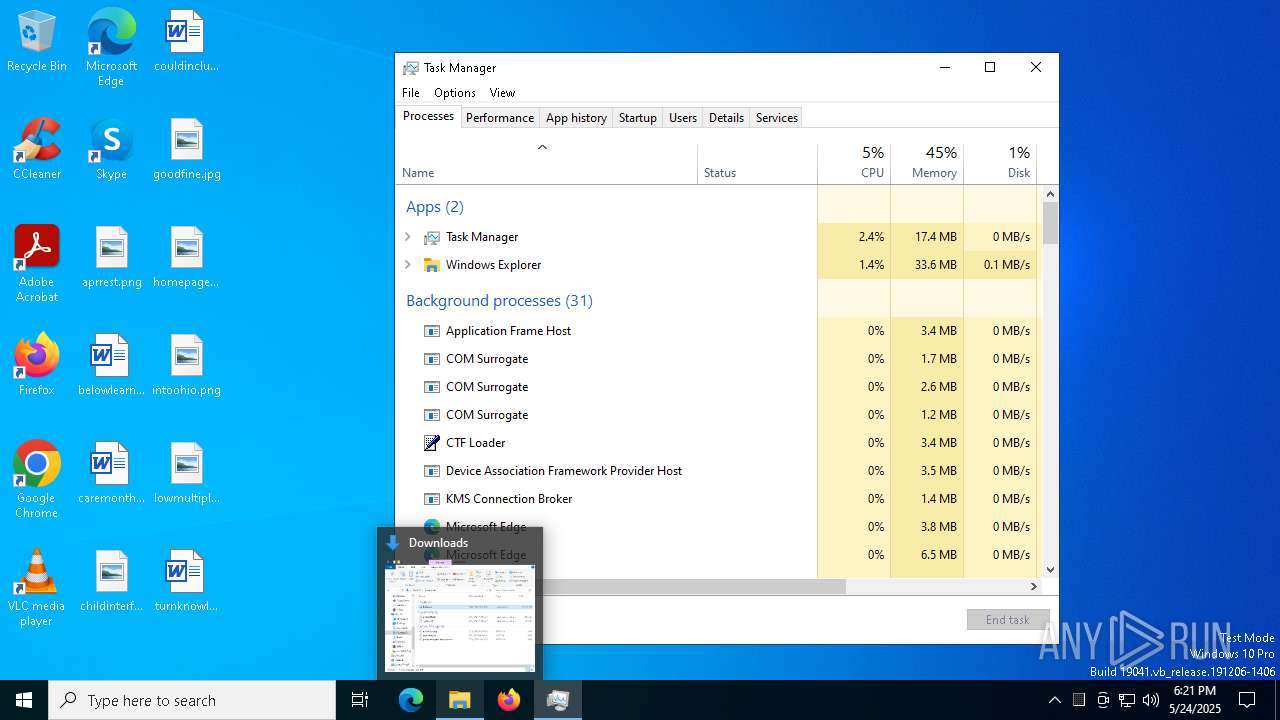
Task: Select the goodfine.jpg image file
Action: [x=186, y=149]
